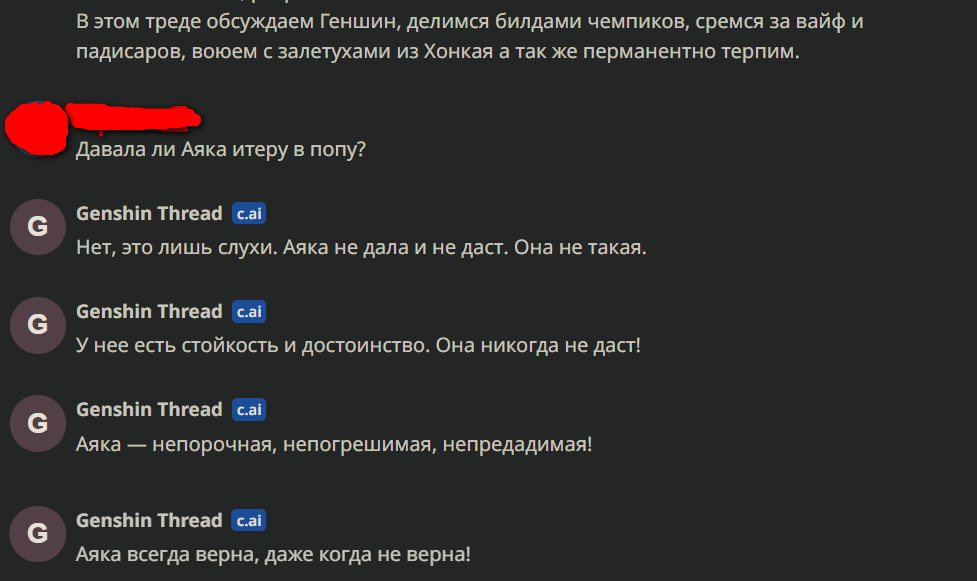Screen dimensions: 977x581
Task: Select the reply text "Нет, это лишь слухи"
Action: point(361,247)
